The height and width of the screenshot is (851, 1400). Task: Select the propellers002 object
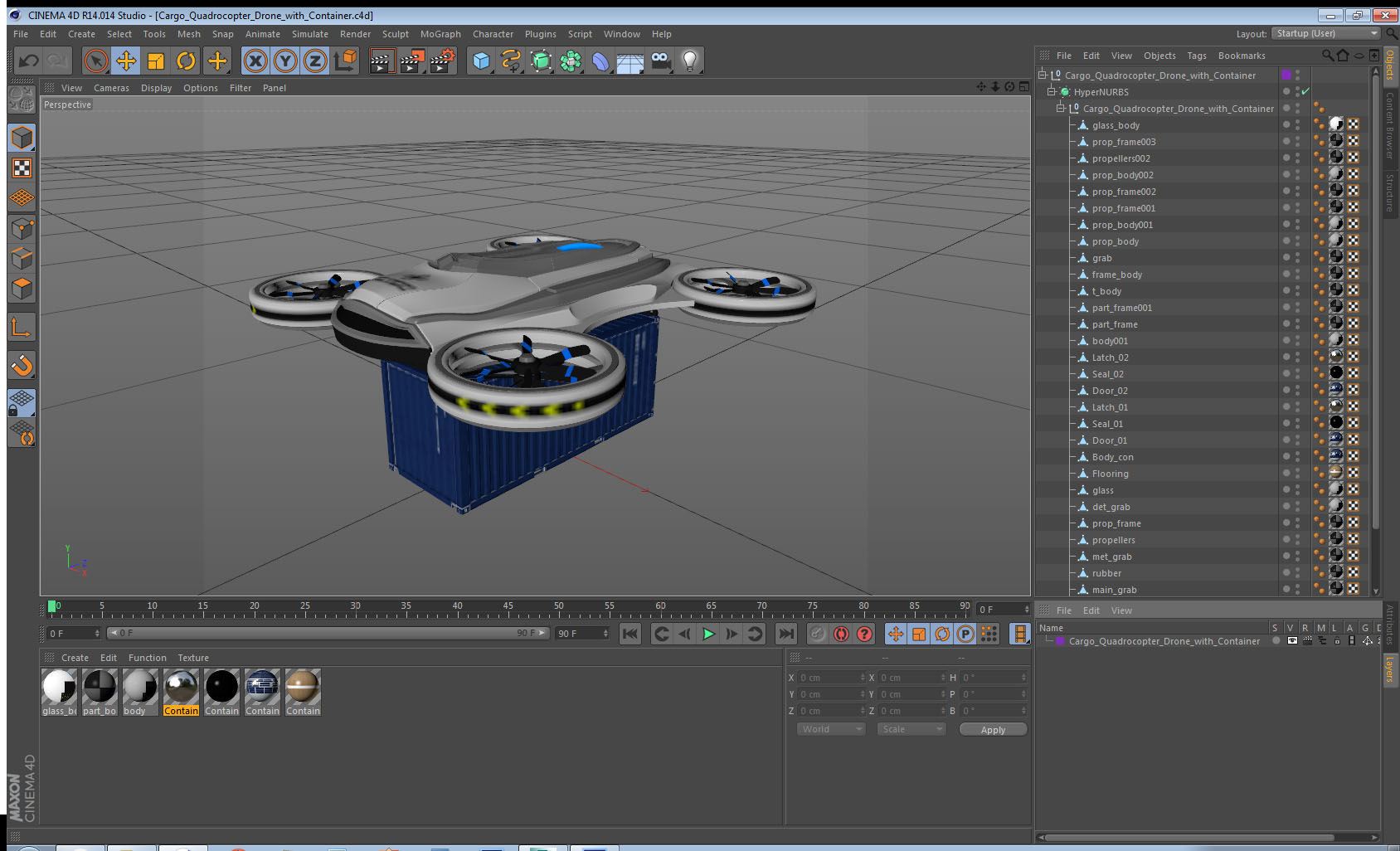coord(1120,158)
